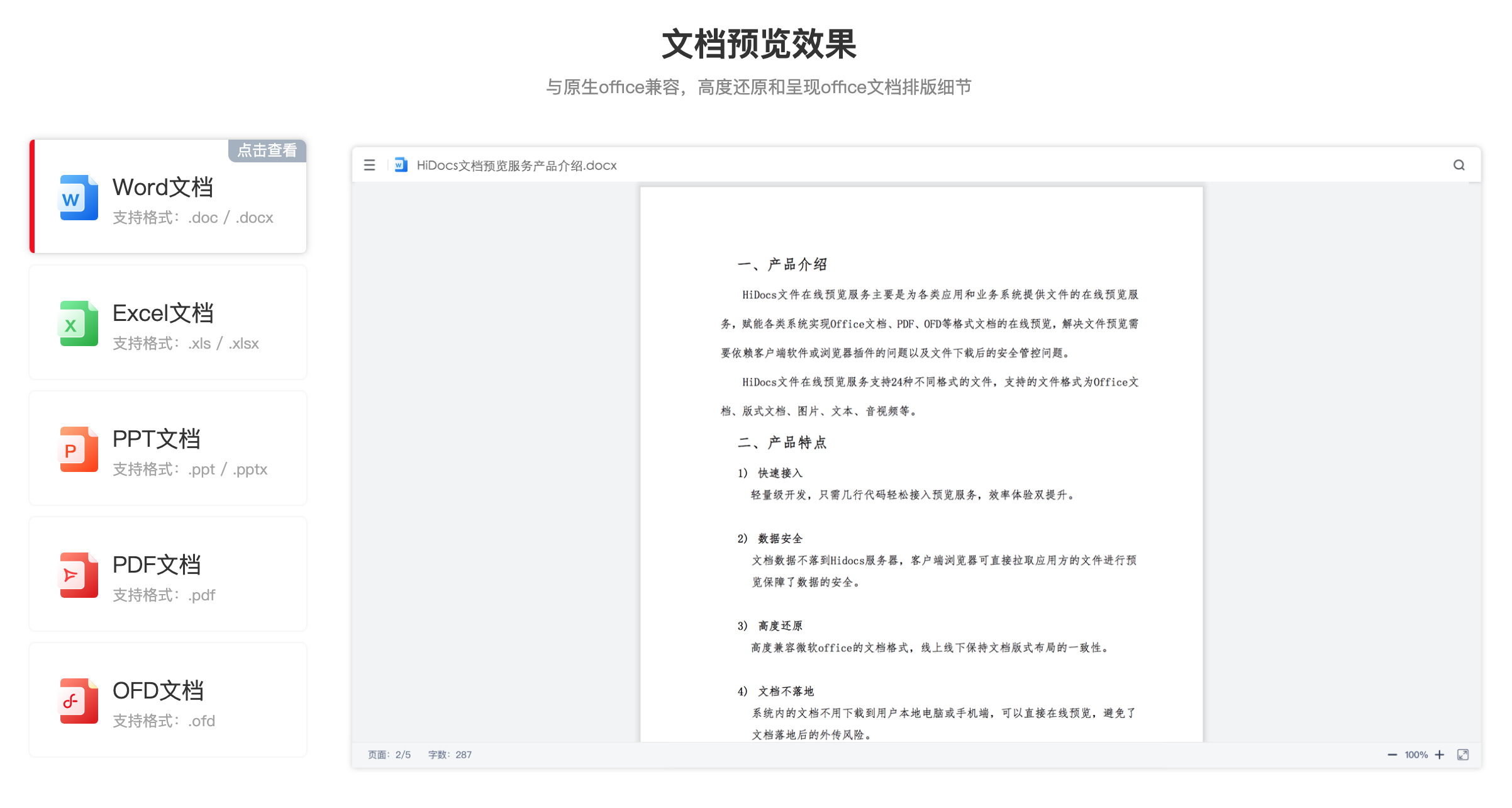Zoom in with the plus button
The height and width of the screenshot is (808, 1512).
click(x=1440, y=754)
